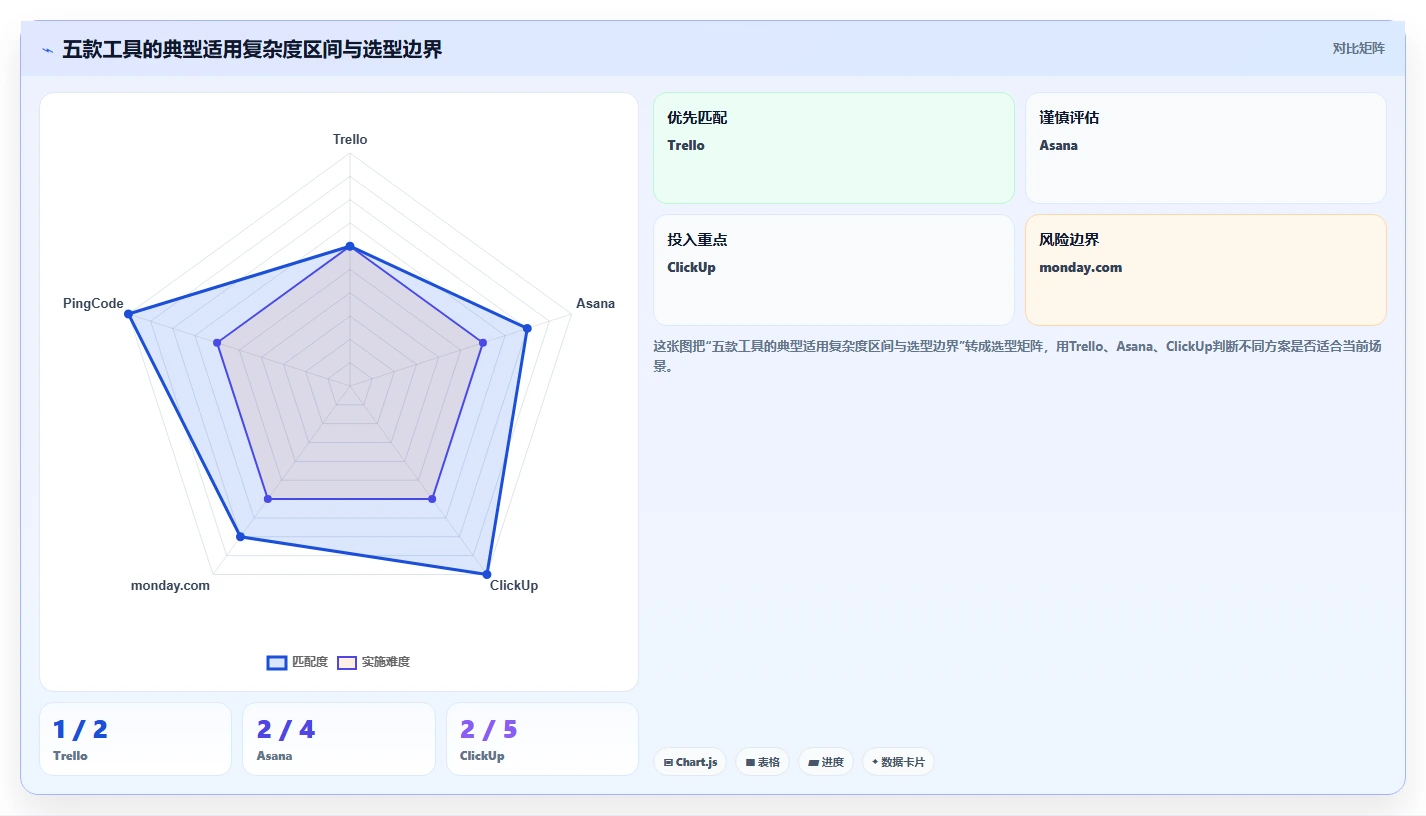Open the 优先匹配 matrix card
The height and width of the screenshot is (816, 1426).
click(x=834, y=148)
